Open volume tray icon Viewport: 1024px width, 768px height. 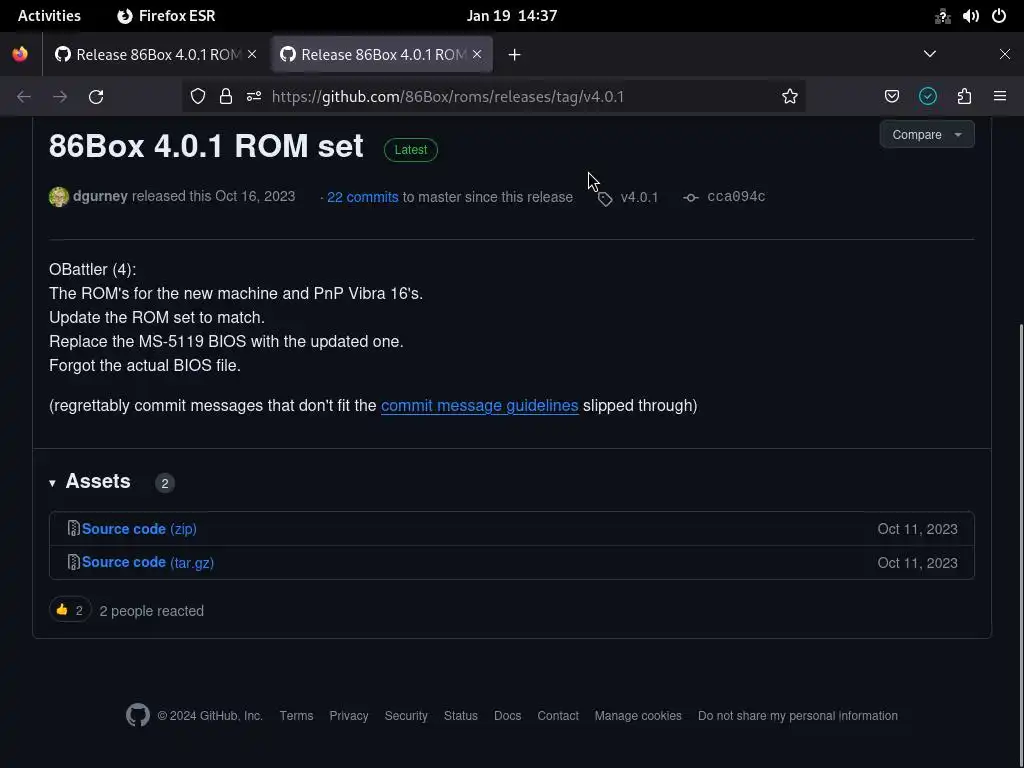pos(970,16)
